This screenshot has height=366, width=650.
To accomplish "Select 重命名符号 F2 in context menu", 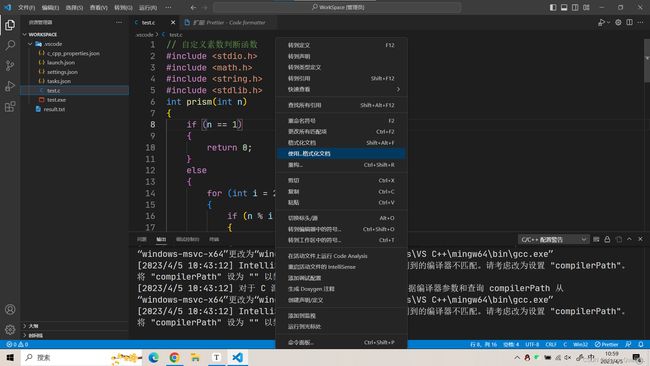I will tap(341, 121).
